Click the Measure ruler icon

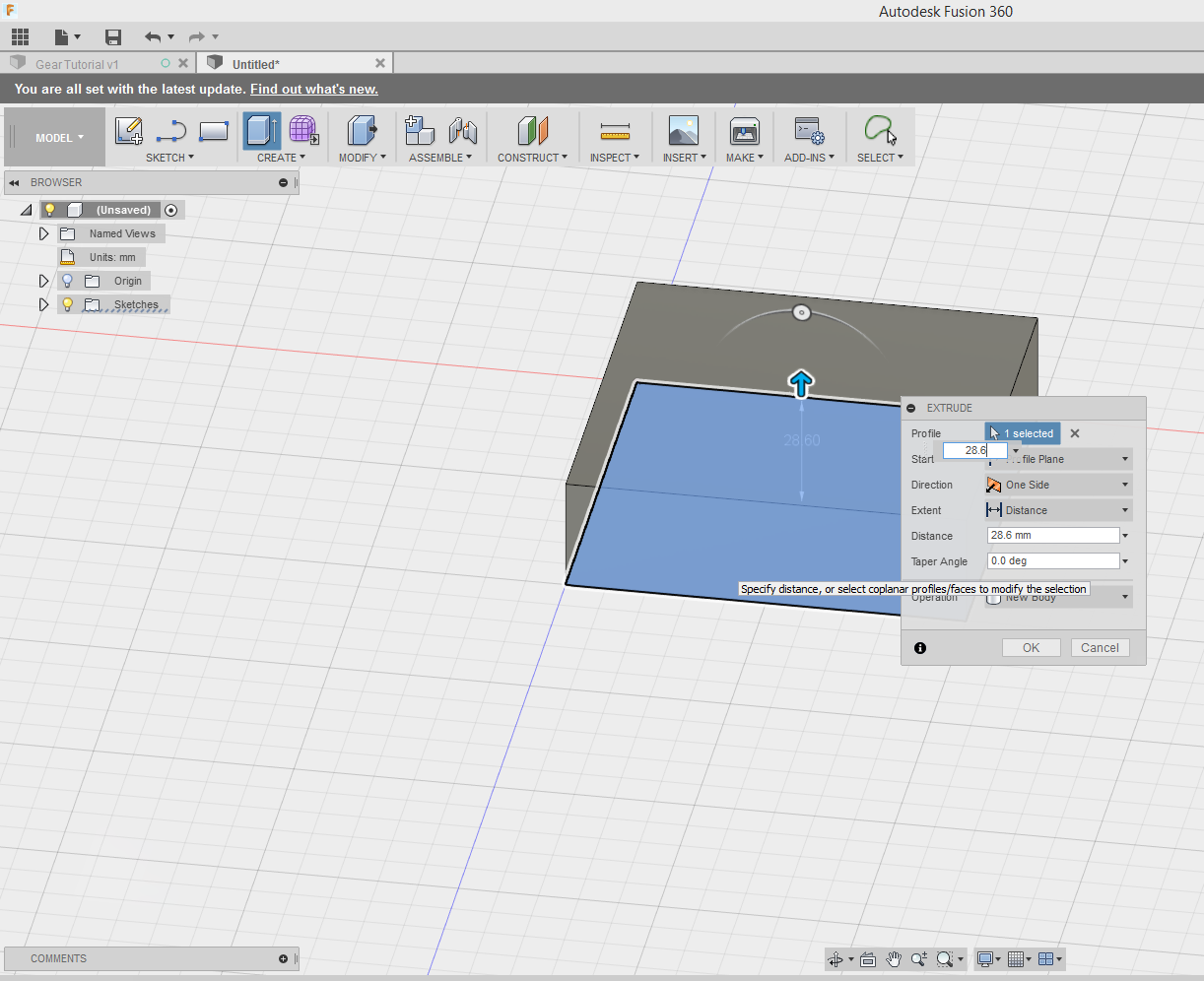coord(615,131)
